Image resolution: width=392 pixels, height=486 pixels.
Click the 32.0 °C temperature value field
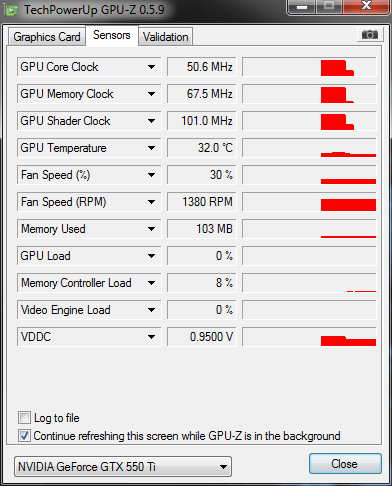point(201,148)
